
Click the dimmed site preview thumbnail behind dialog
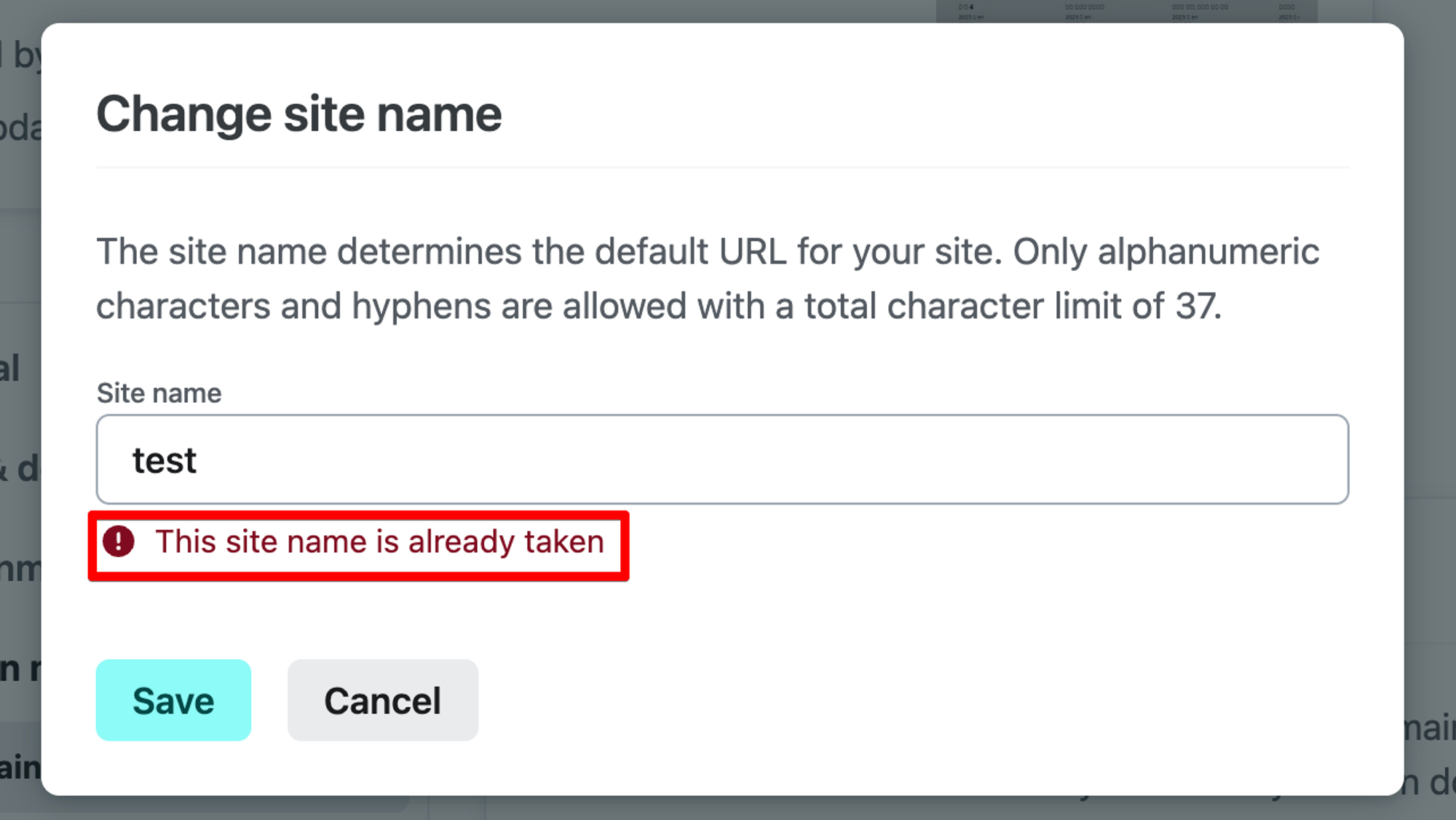click(1125, 10)
